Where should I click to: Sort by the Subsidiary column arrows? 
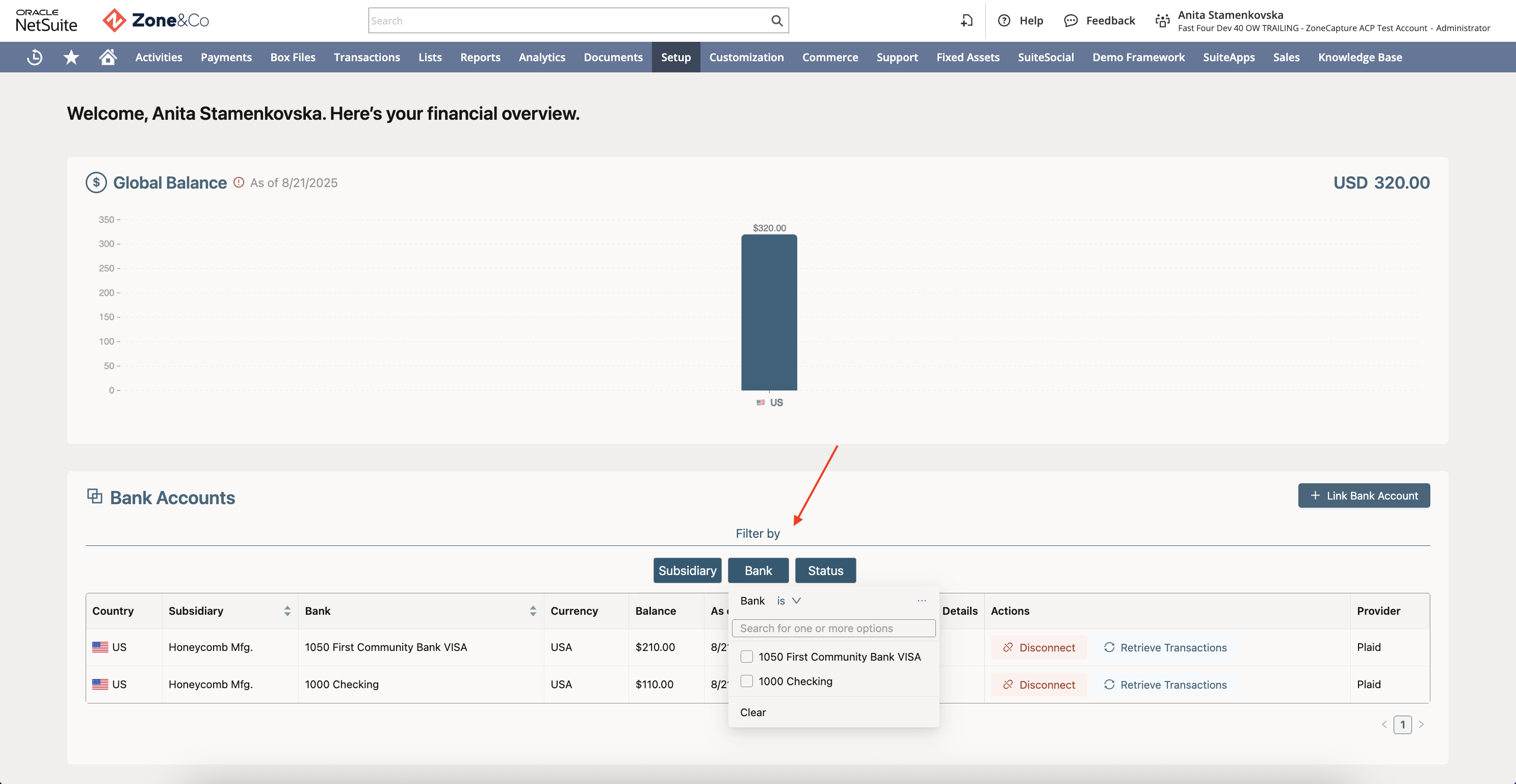287,611
